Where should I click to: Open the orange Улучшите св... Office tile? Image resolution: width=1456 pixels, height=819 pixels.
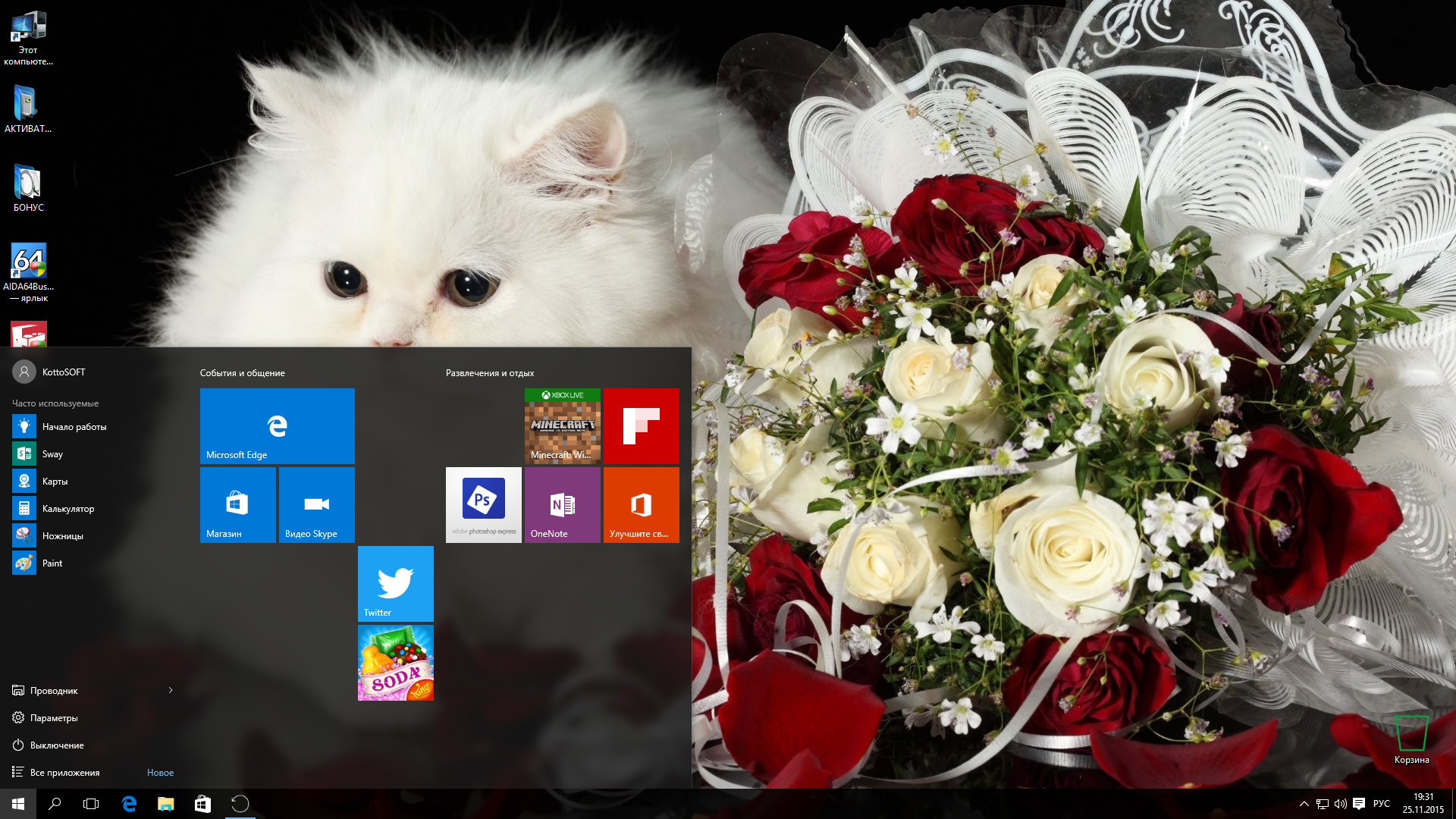click(x=642, y=505)
